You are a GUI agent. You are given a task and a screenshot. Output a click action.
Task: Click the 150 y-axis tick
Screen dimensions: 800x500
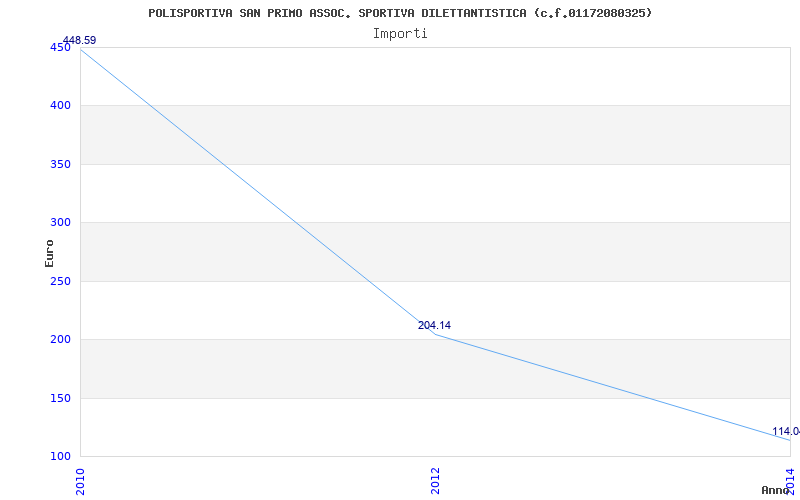[60, 398]
